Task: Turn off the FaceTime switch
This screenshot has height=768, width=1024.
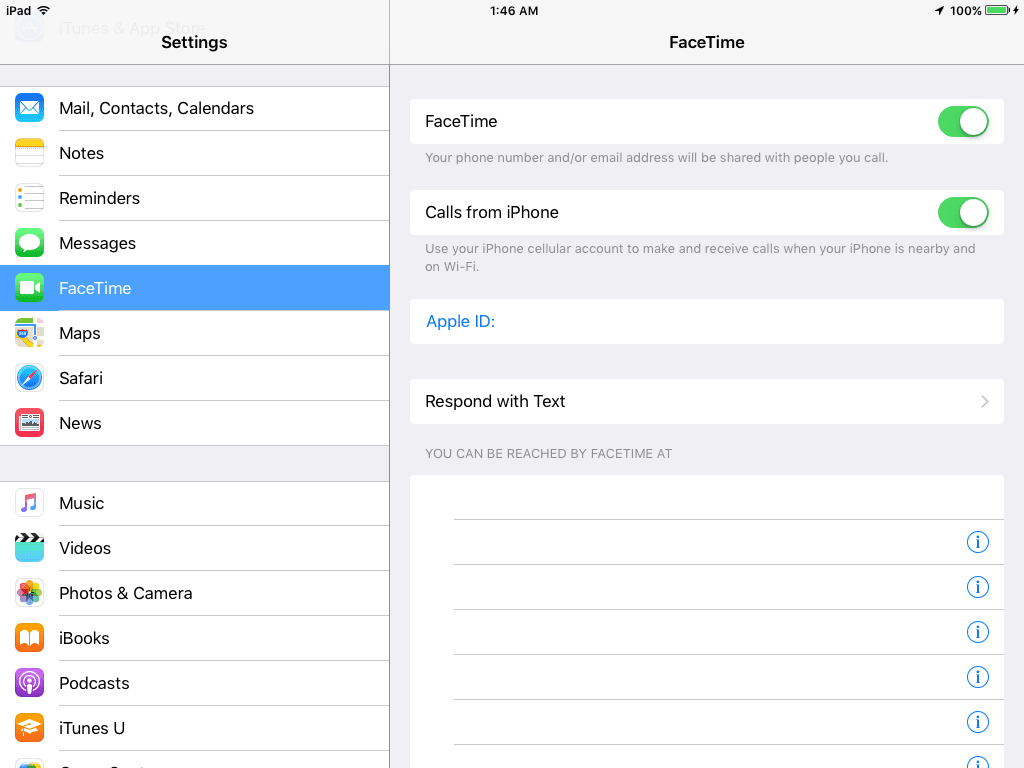Action: point(963,121)
